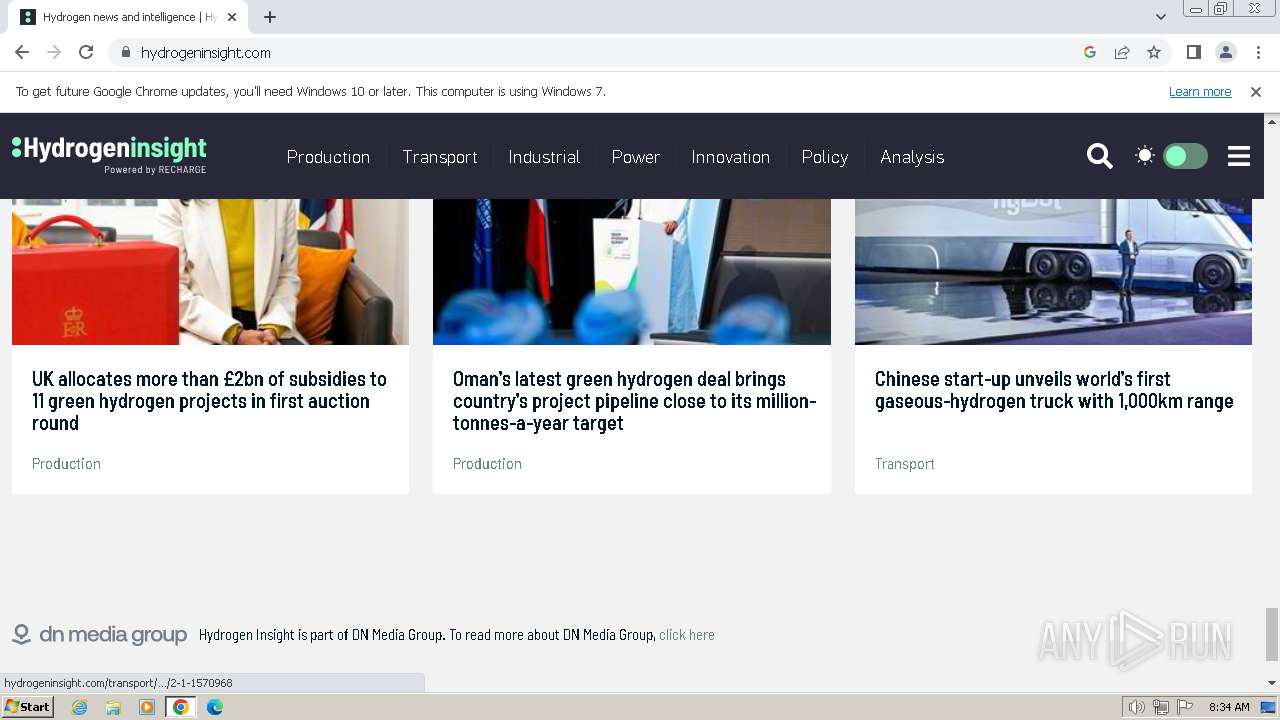1280x720 pixels.
Task: Click Production tag under UK article
Action: coord(66,463)
